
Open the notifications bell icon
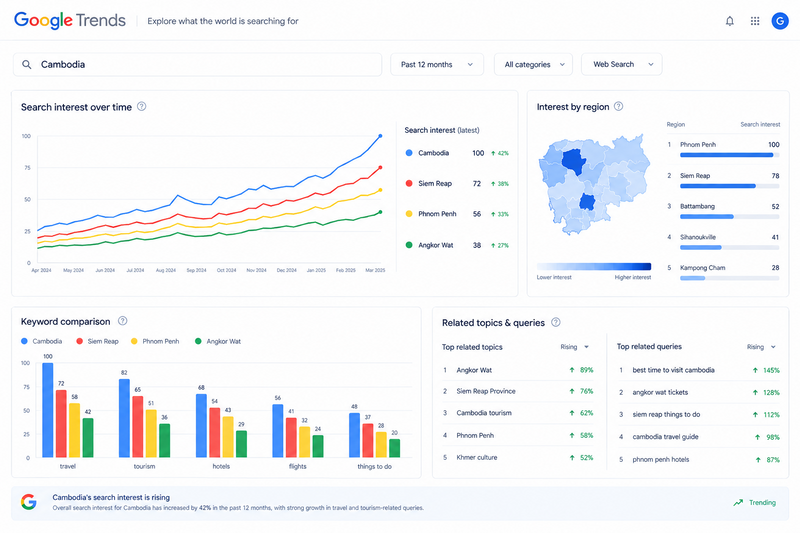730,21
